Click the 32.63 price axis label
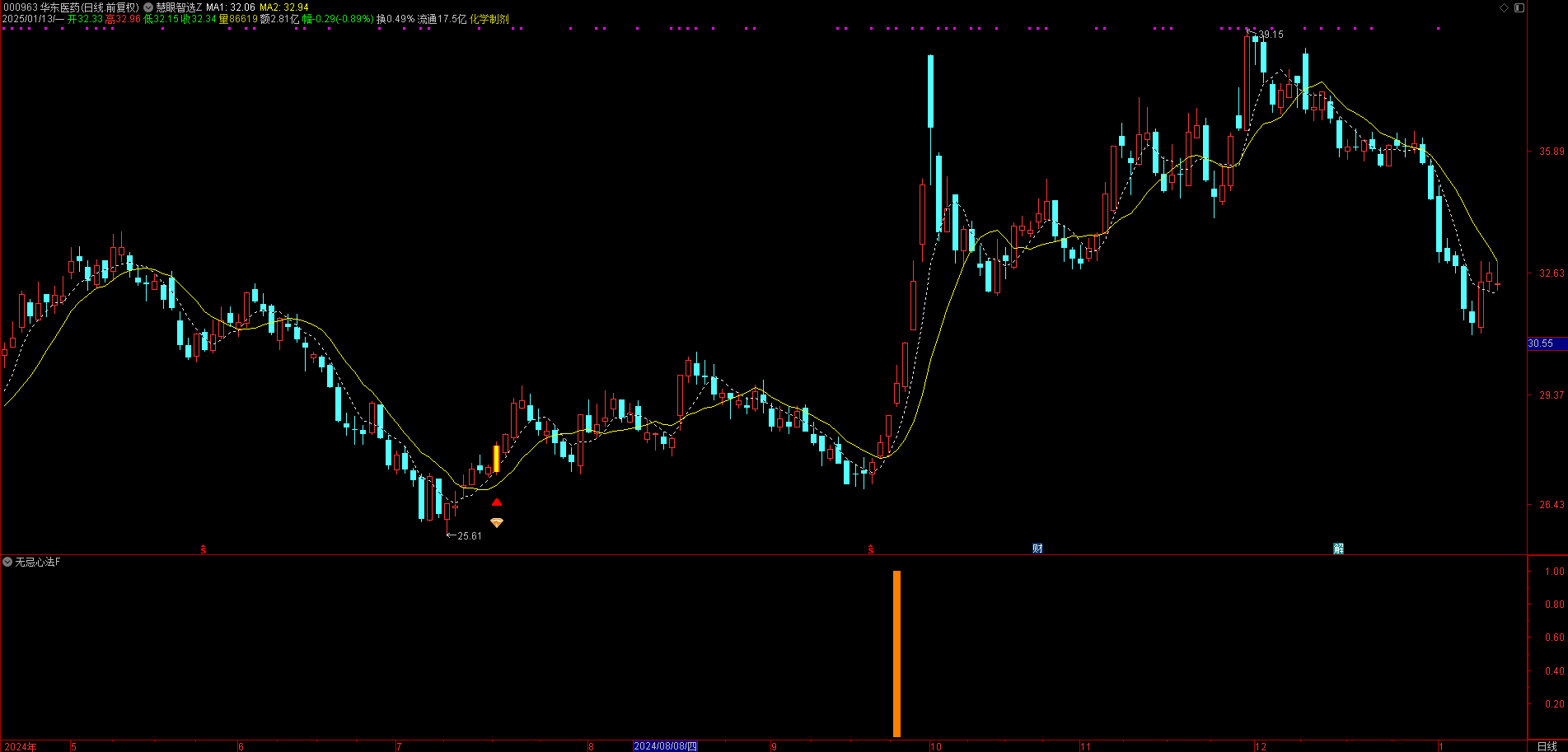1568x752 pixels. [1552, 273]
